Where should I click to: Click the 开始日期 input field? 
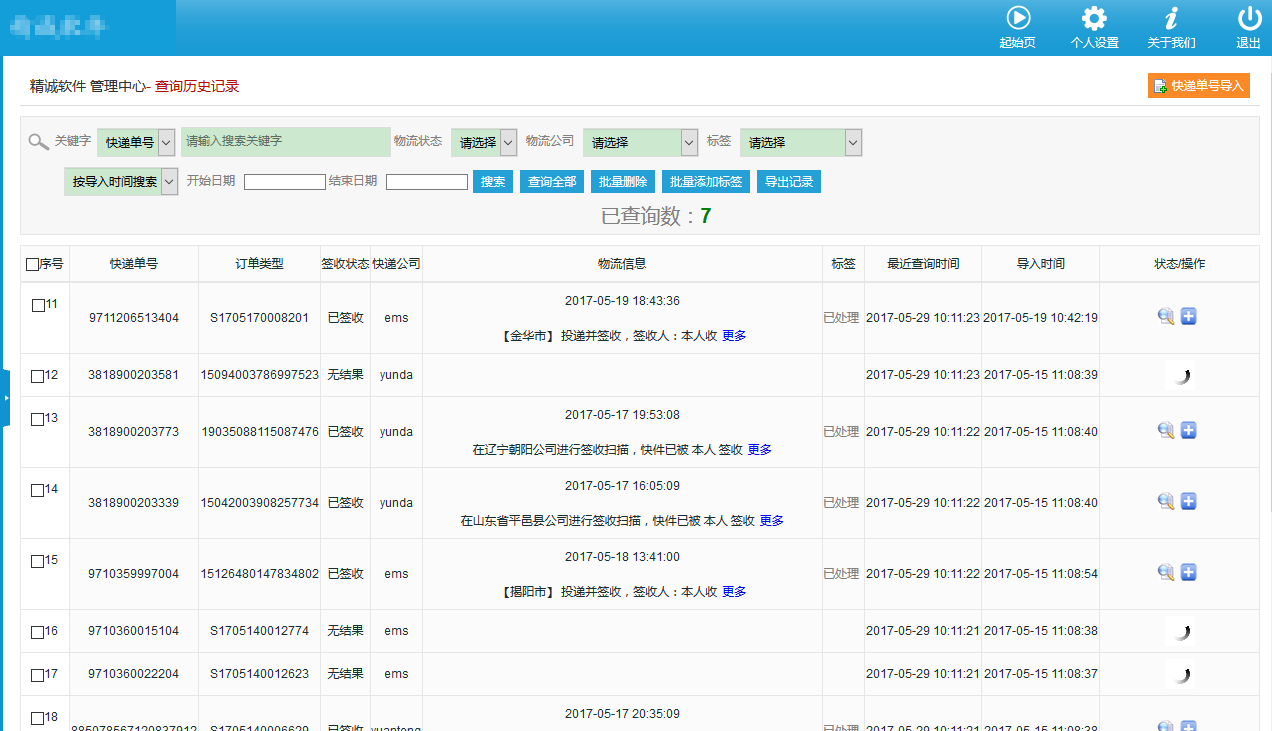tap(285, 182)
